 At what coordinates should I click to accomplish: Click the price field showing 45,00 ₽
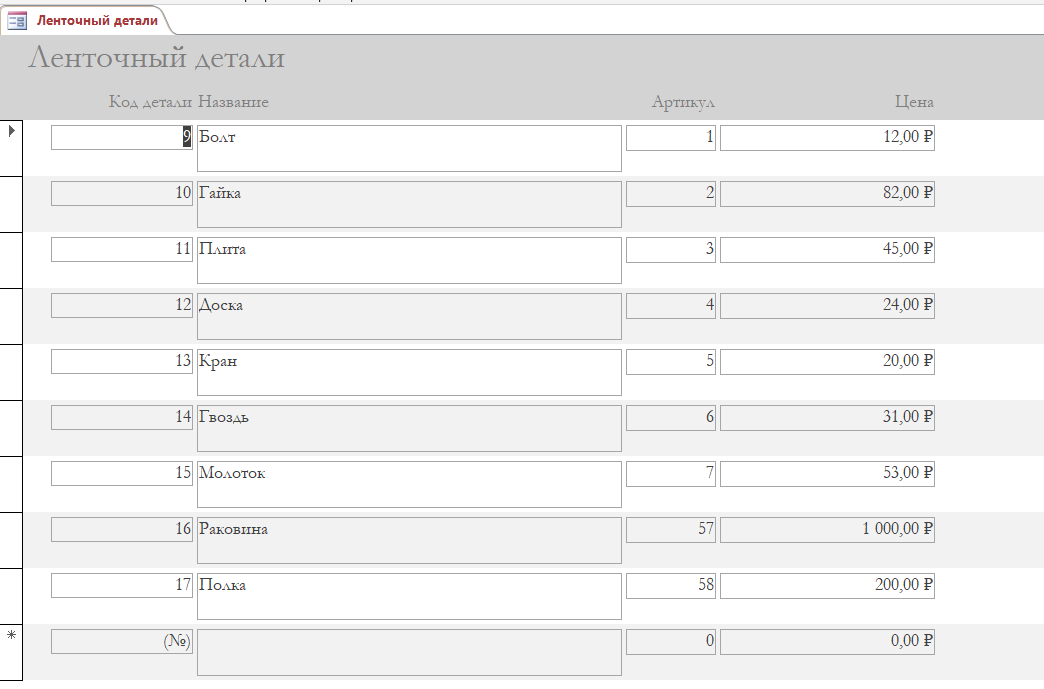coord(827,249)
